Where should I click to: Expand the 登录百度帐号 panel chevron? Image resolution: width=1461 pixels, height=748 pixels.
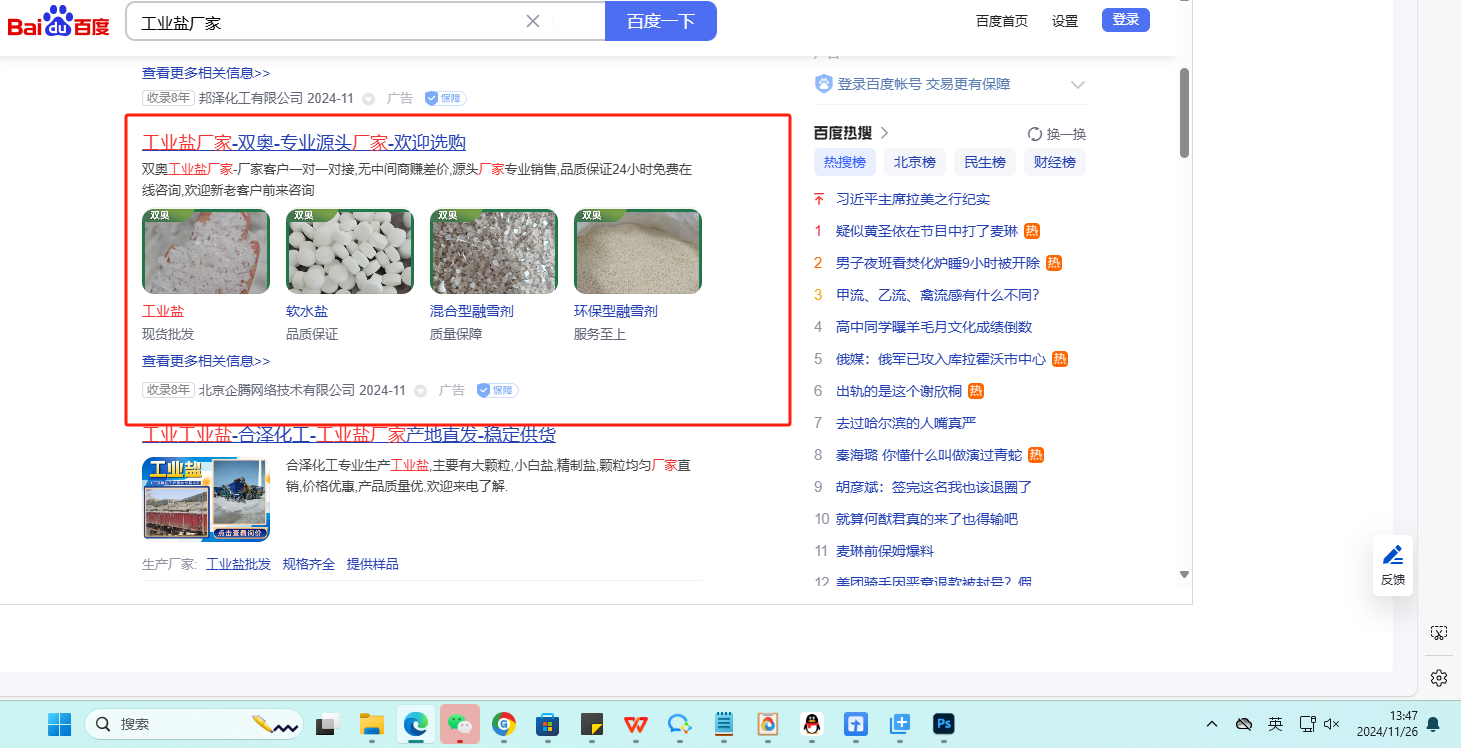pyautogui.click(x=1077, y=84)
